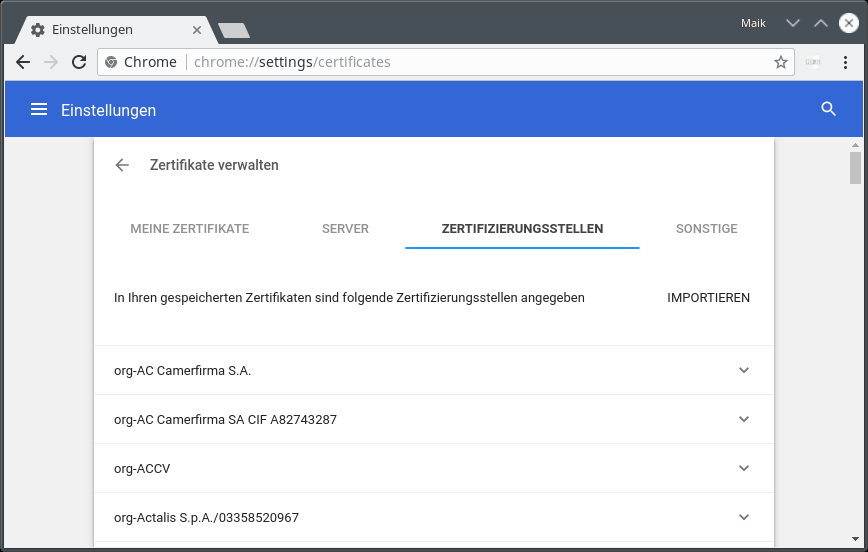
Task: Click the vertical scrollbar thumb
Action: pos(855,168)
